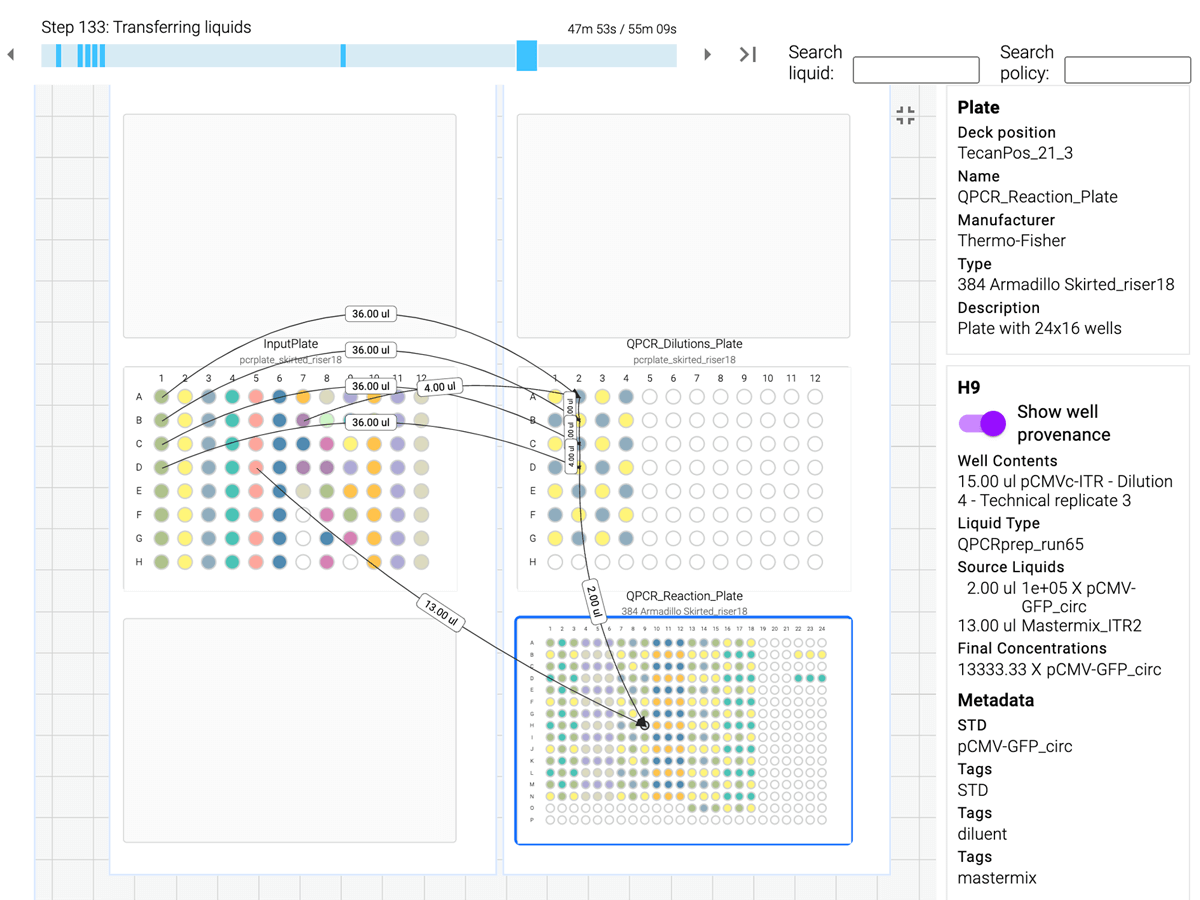Click the current position marker on the timeline
This screenshot has width=1200, height=900.
[x=527, y=55]
